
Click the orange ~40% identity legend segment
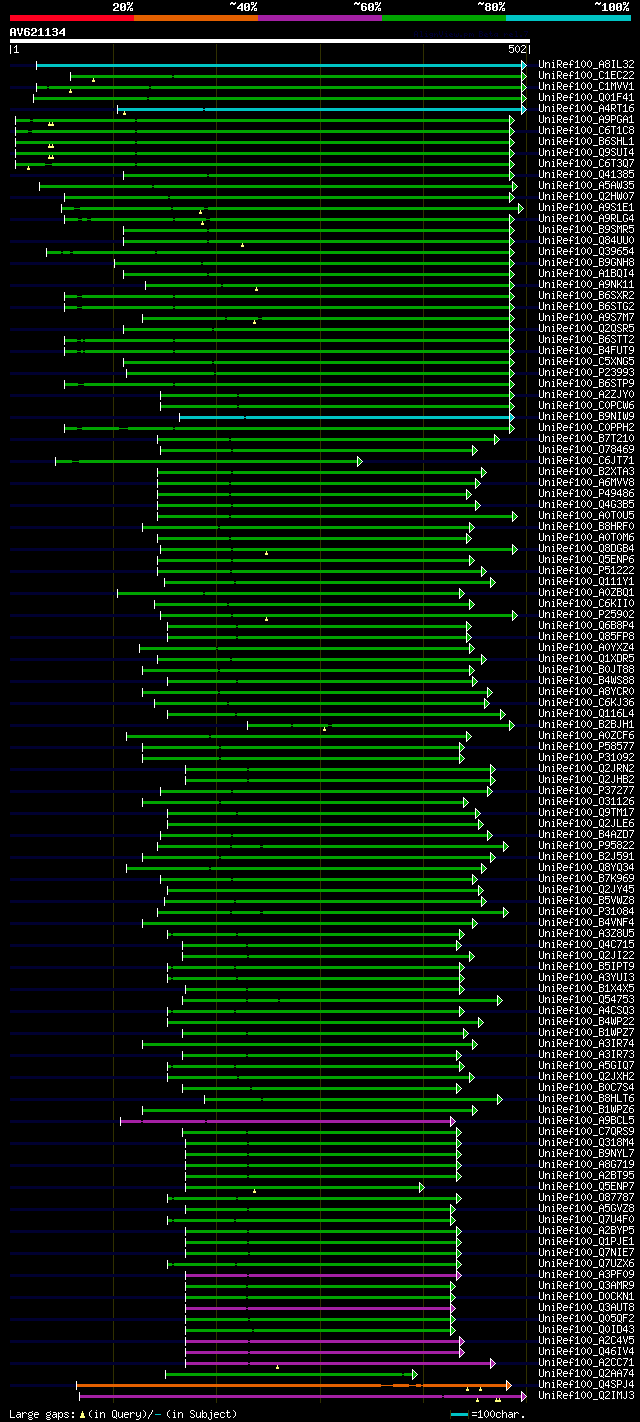pos(196,17)
